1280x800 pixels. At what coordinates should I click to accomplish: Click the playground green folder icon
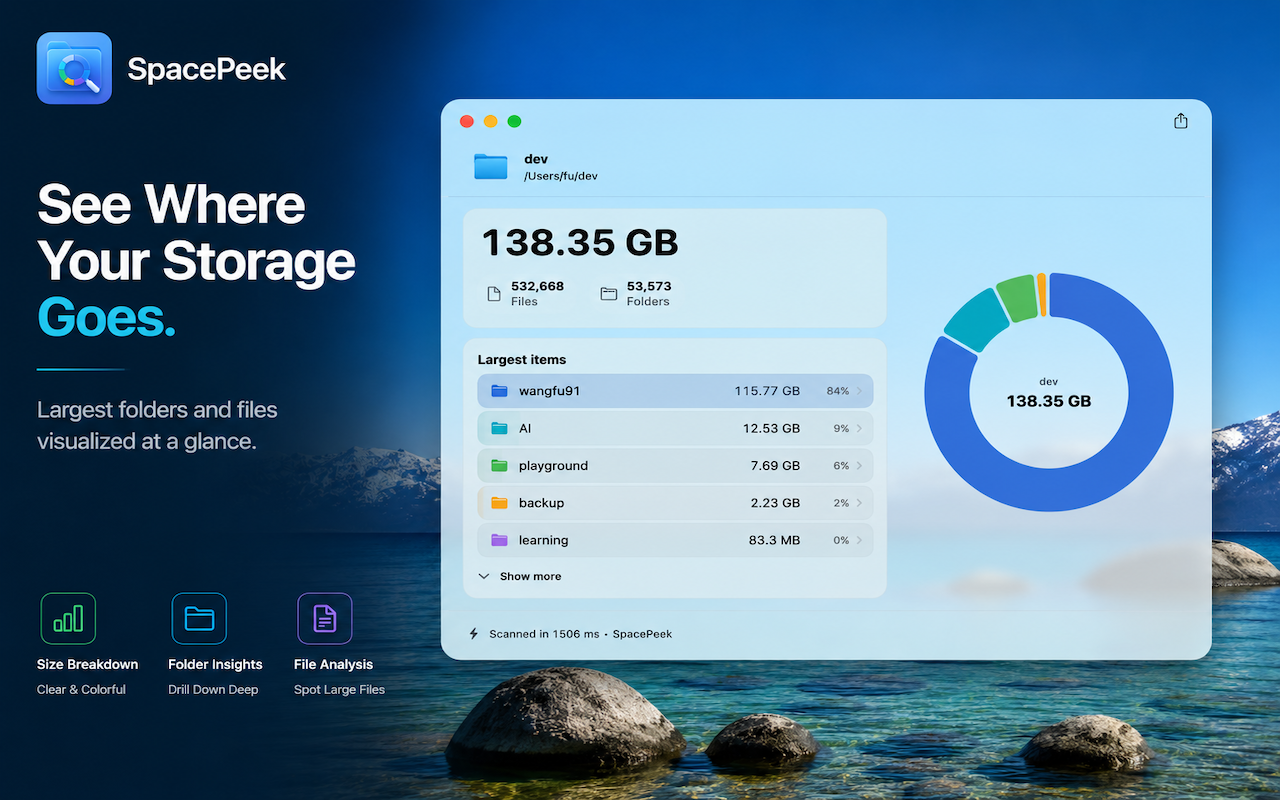click(x=499, y=466)
